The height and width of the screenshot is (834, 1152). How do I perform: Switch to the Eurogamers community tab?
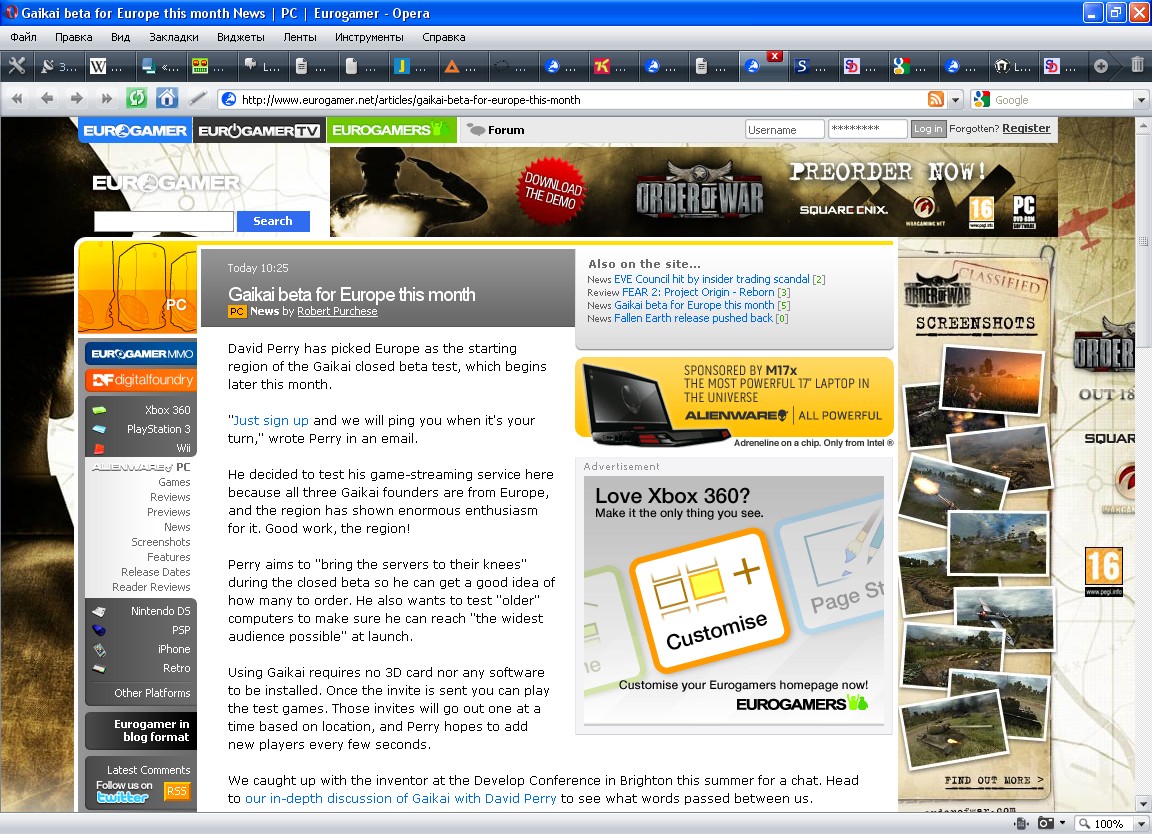click(392, 130)
